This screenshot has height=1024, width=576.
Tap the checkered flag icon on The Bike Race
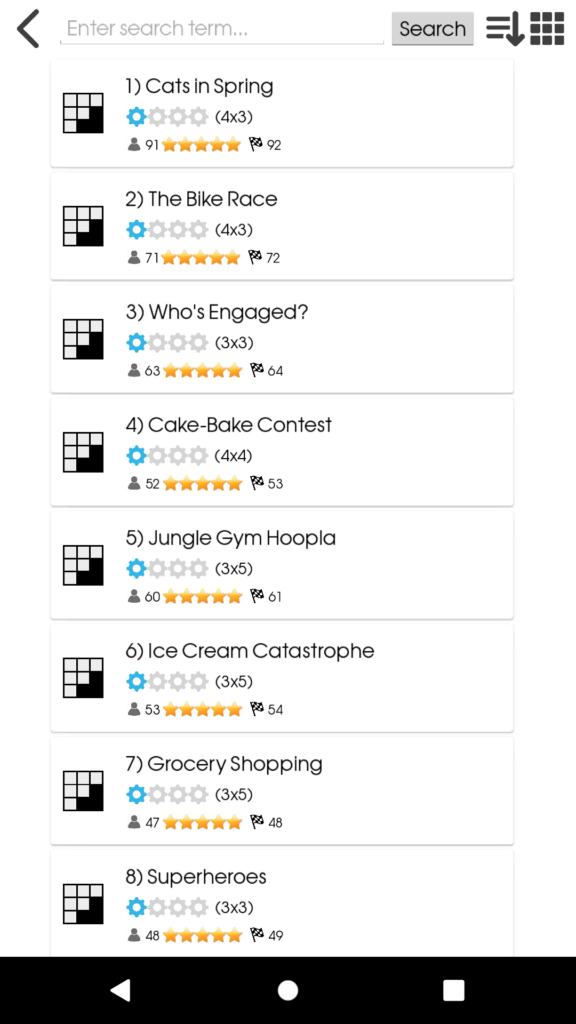pyautogui.click(x=255, y=257)
